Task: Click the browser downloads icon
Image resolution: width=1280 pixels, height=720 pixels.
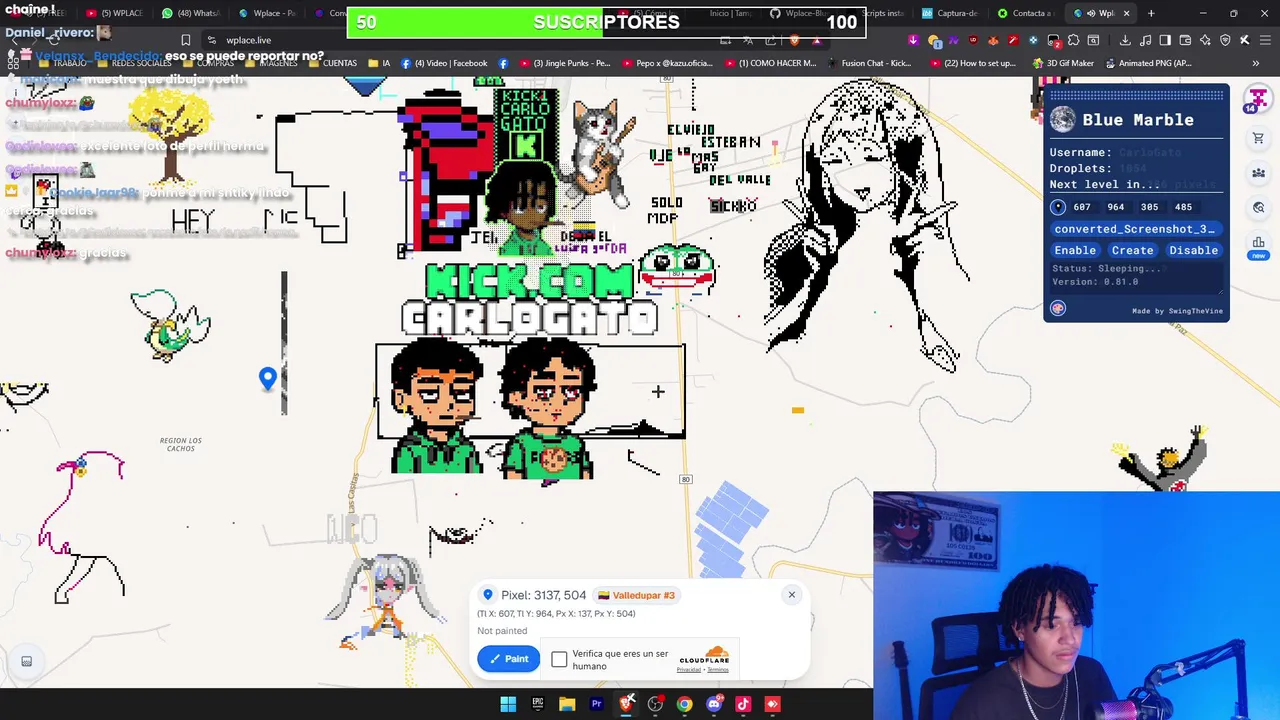Action: pyautogui.click(x=1125, y=40)
